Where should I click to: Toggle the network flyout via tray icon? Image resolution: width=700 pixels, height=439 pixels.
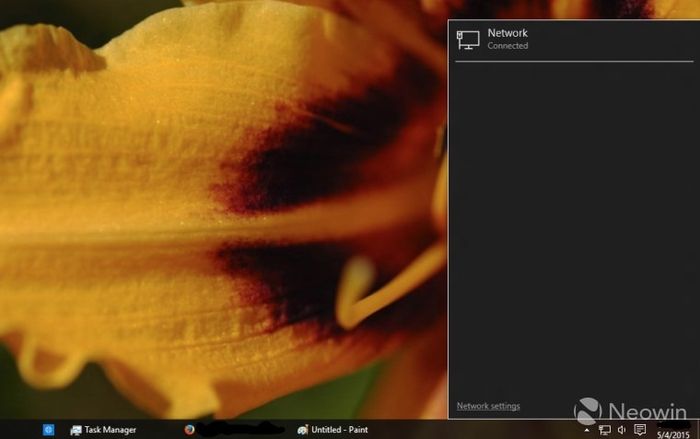[605, 430]
